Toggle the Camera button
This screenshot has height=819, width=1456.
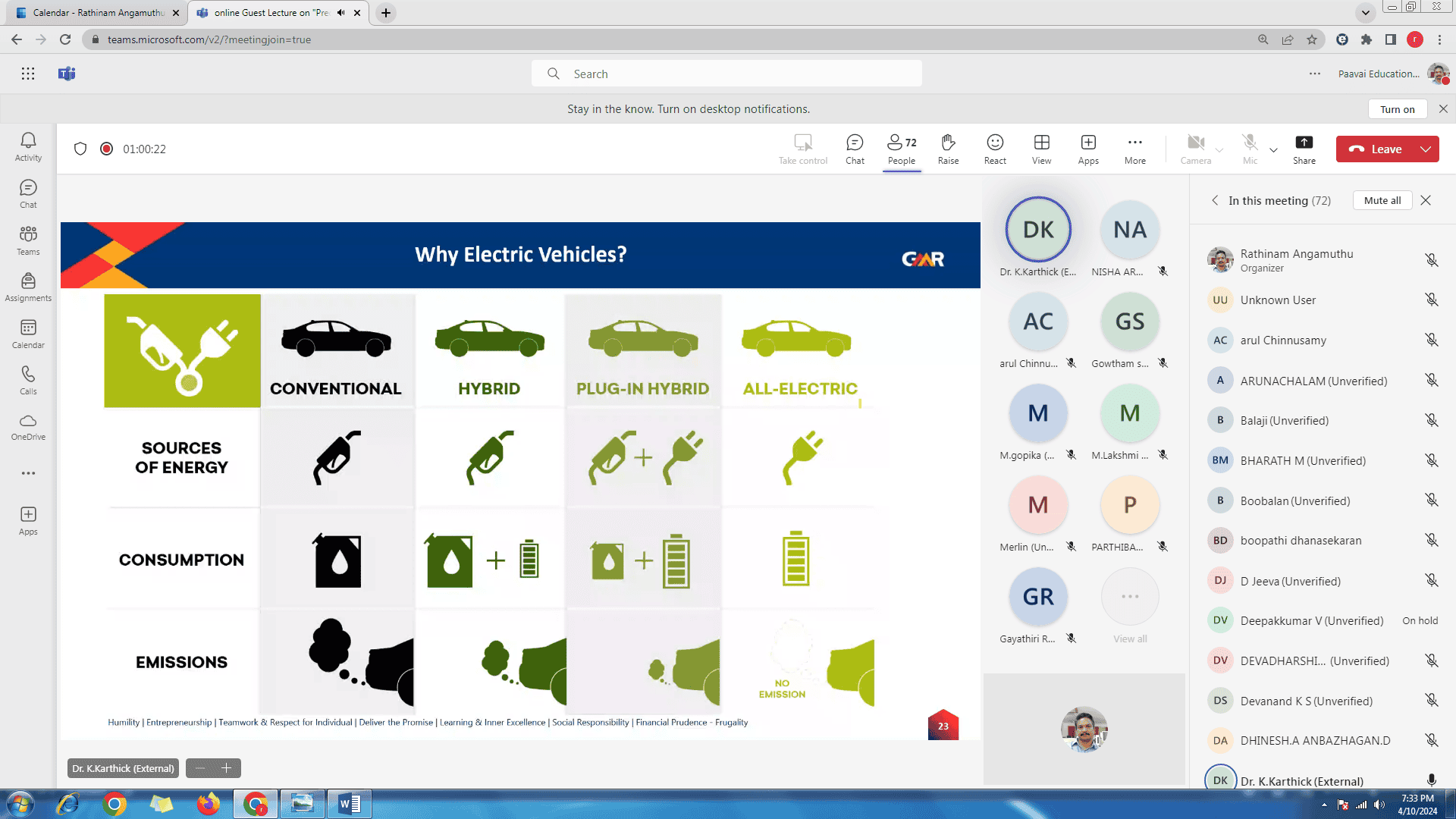coord(1196,149)
